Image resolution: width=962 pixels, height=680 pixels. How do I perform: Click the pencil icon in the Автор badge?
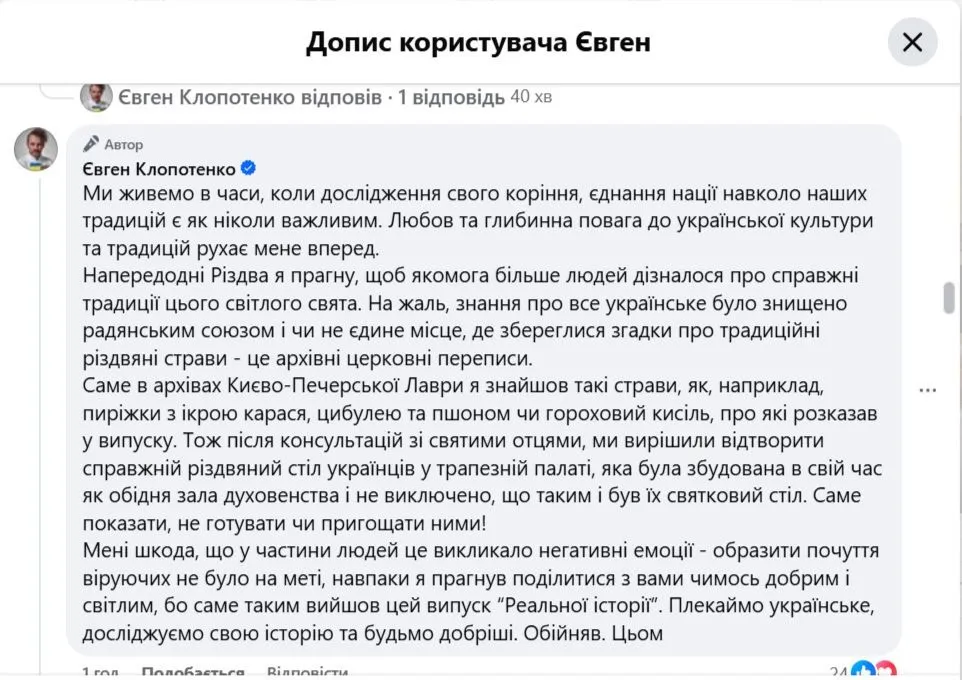[91, 143]
